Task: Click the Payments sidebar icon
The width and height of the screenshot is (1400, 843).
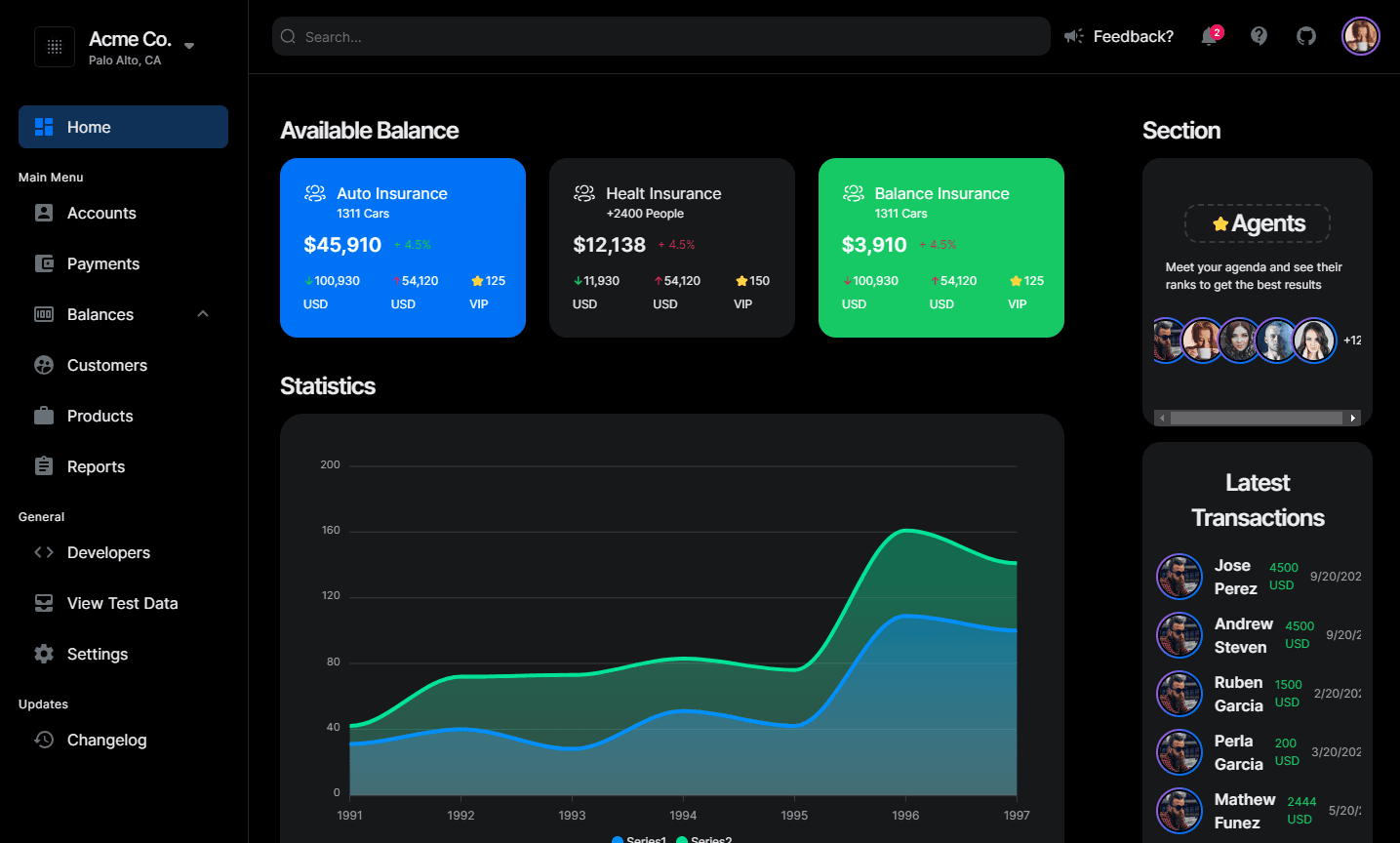Action: coord(44,263)
